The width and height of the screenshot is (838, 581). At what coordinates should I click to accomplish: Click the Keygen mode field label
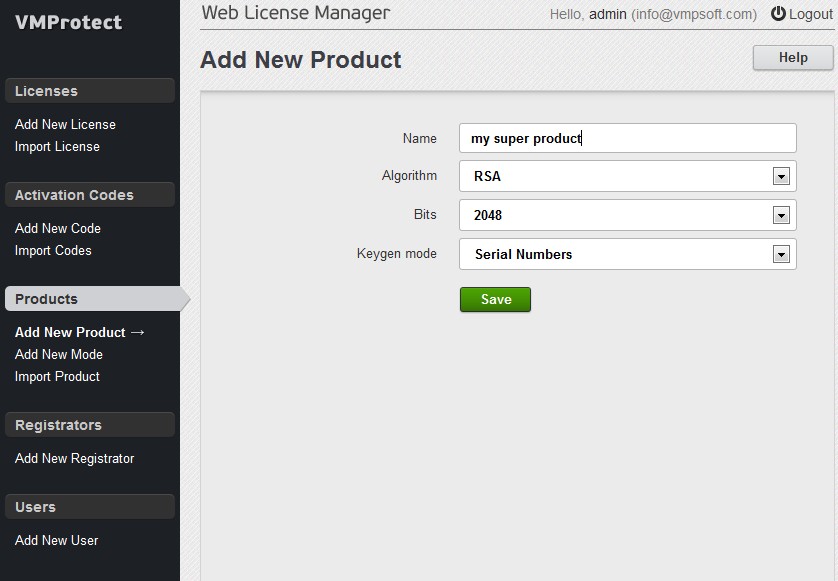(x=397, y=254)
